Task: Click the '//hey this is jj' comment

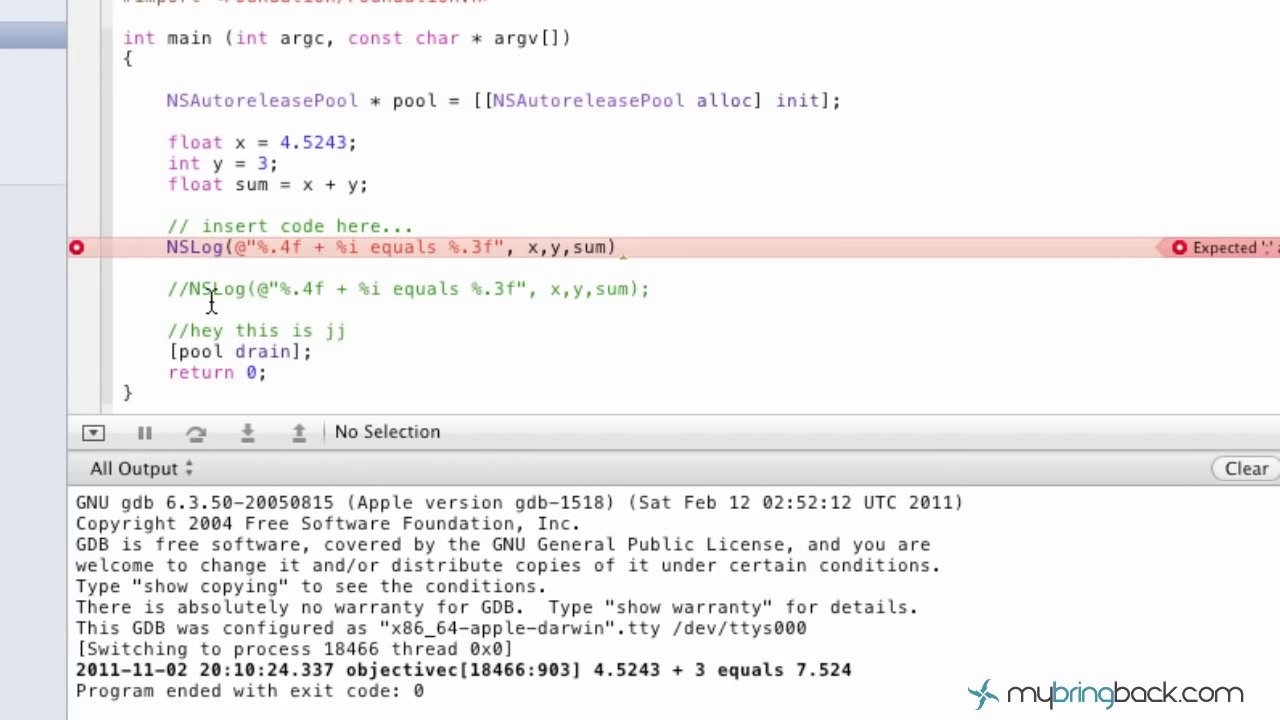Action: 257,330
